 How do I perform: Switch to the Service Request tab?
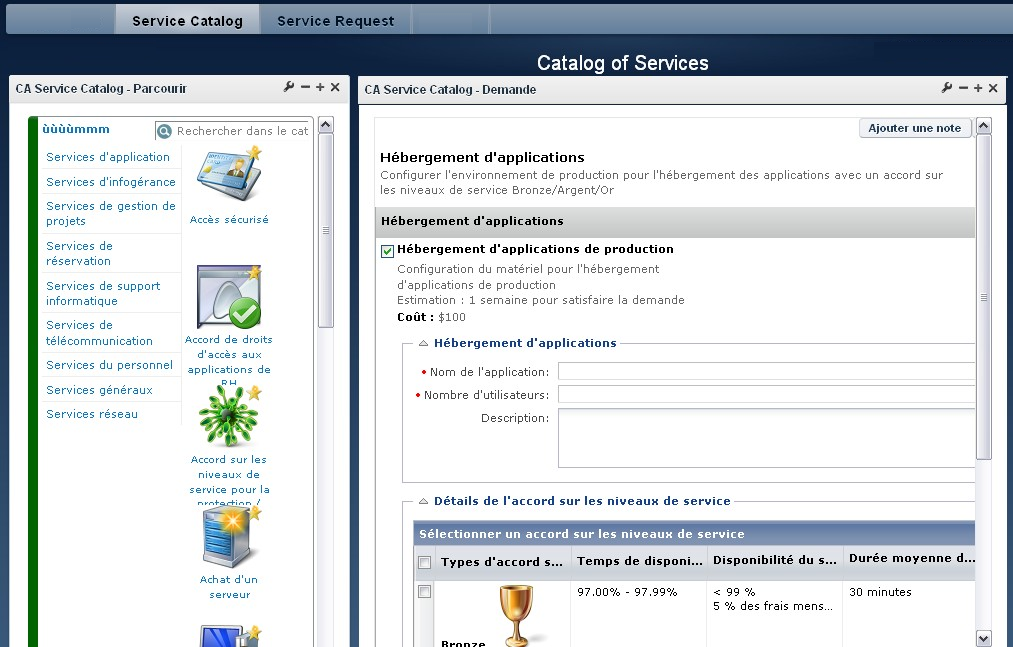click(x=335, y=20)
